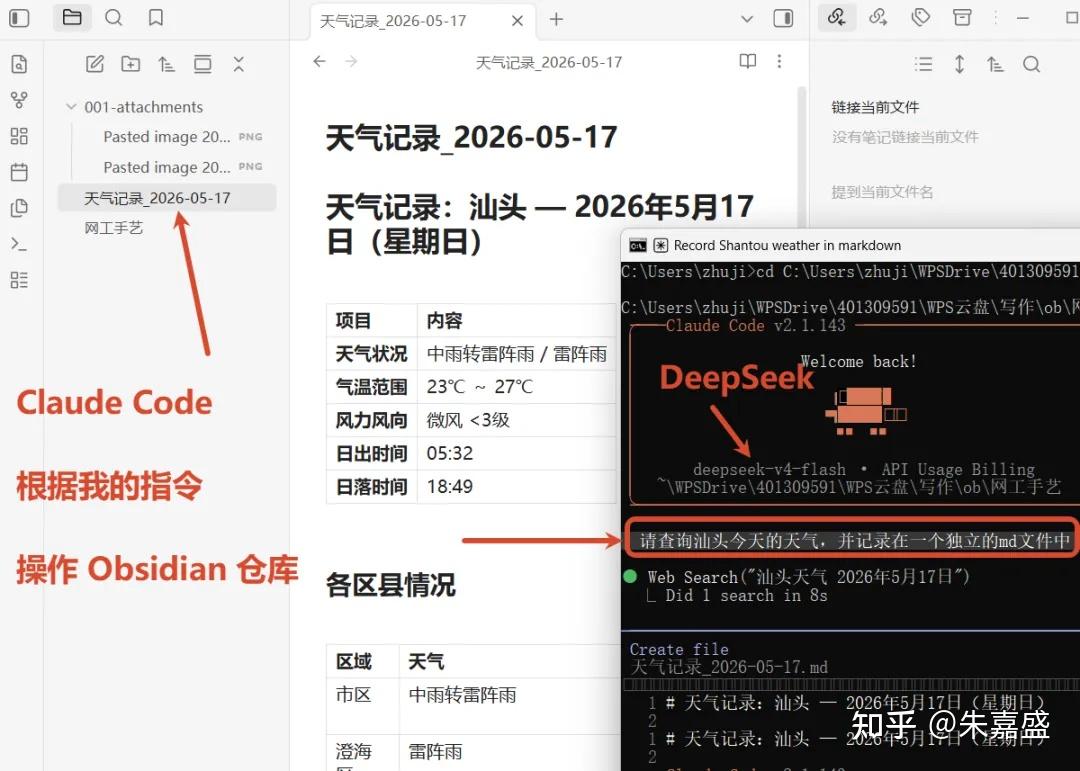1080x771 pixels.
Task: Create a new note
Action: click(x=94, y=64)
